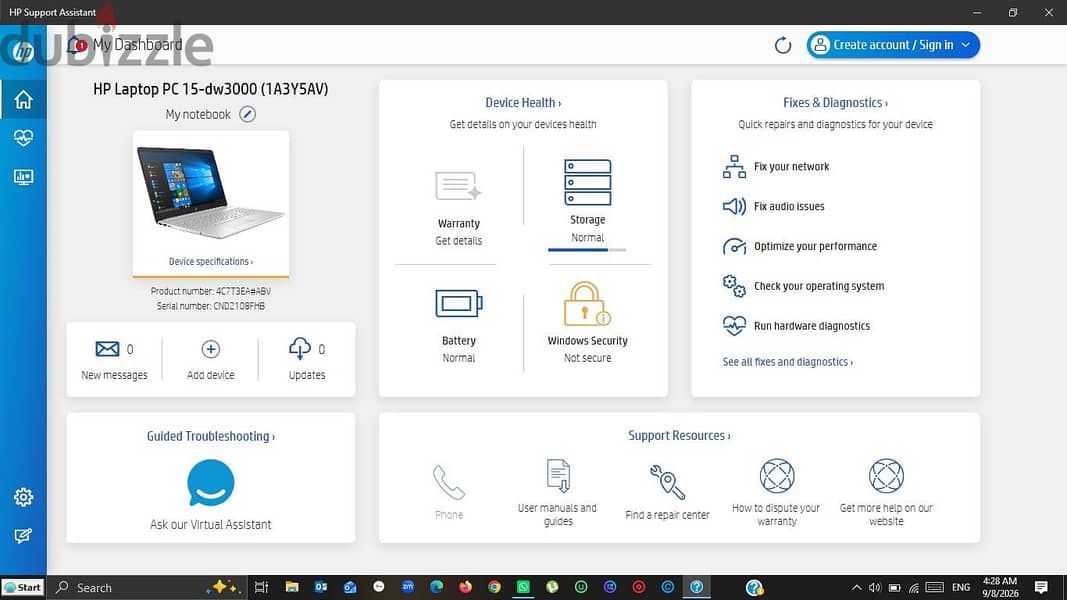
Task: Open the Virtual Assistant chat bubble
Action: (x=210, y=483)
